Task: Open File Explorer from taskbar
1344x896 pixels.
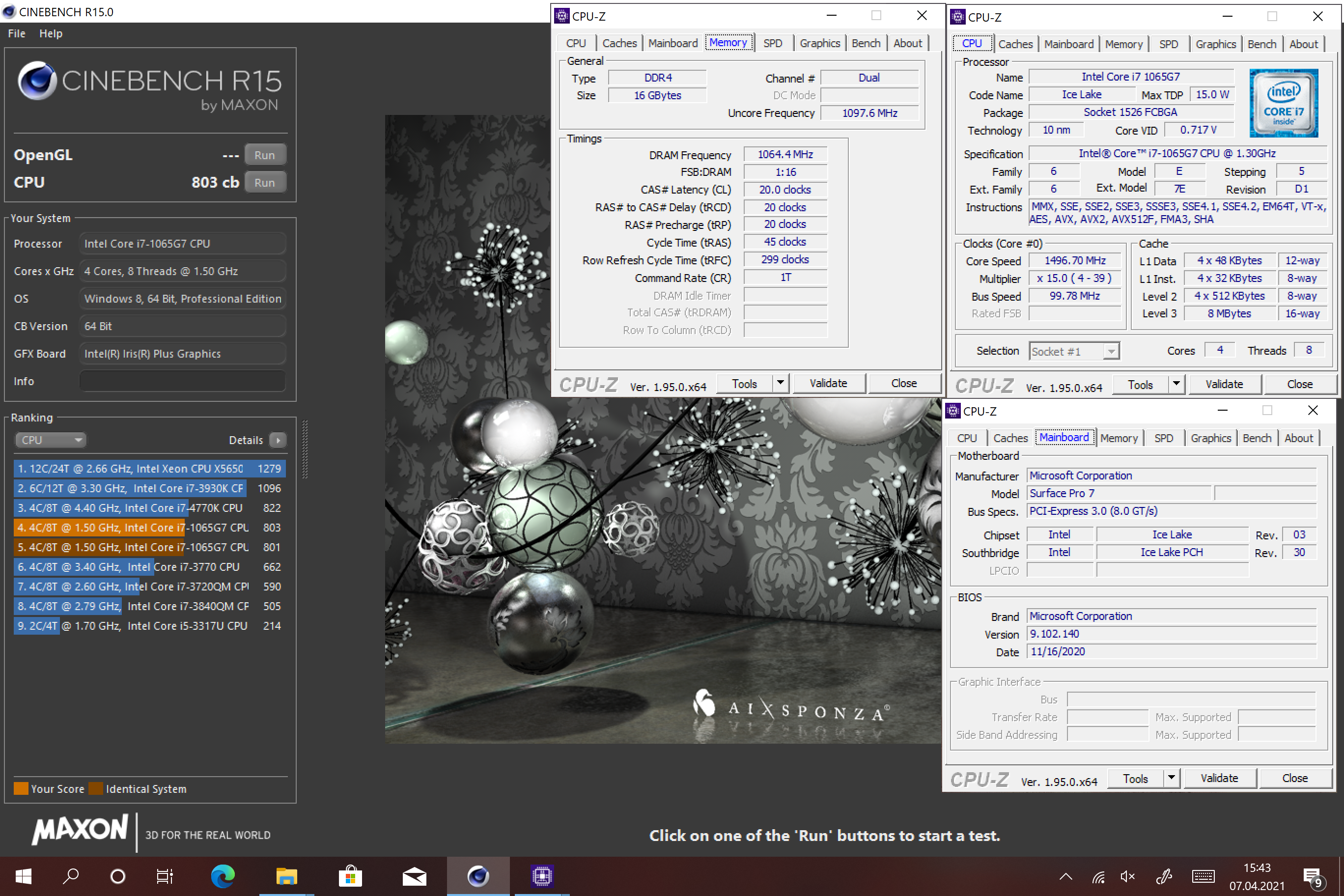Action: (x=287, y=876)
